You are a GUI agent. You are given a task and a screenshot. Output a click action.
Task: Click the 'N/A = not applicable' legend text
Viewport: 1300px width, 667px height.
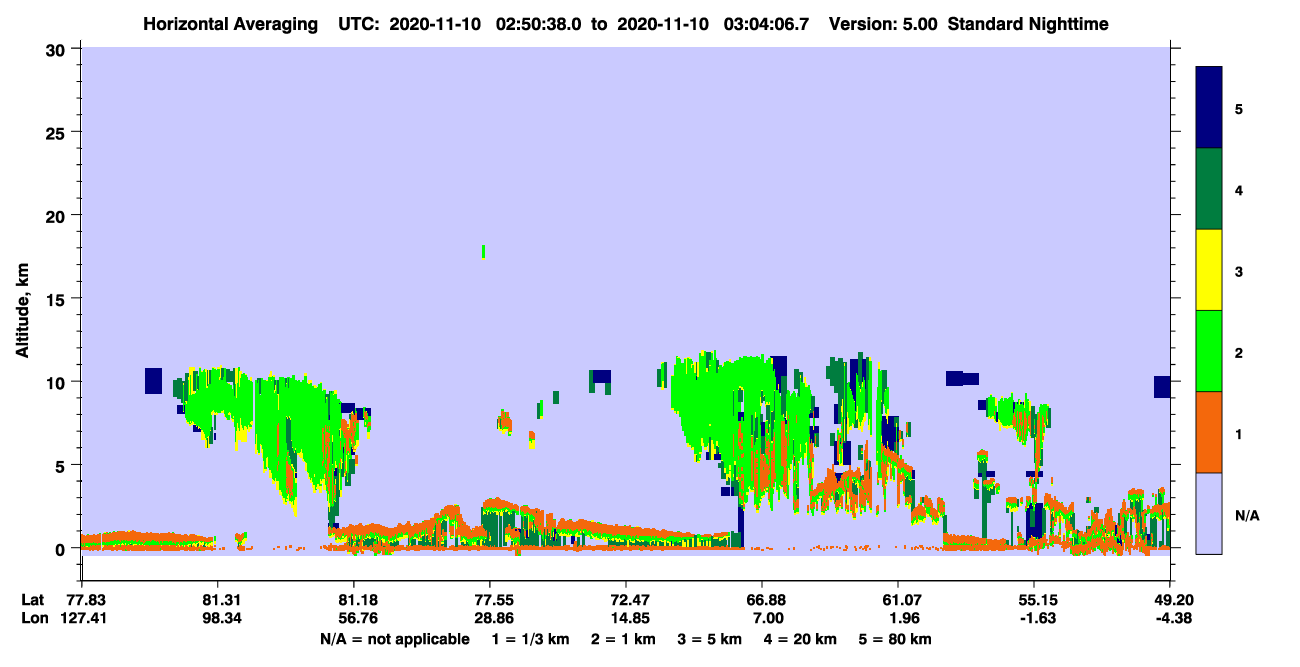[x=395, y=639]
